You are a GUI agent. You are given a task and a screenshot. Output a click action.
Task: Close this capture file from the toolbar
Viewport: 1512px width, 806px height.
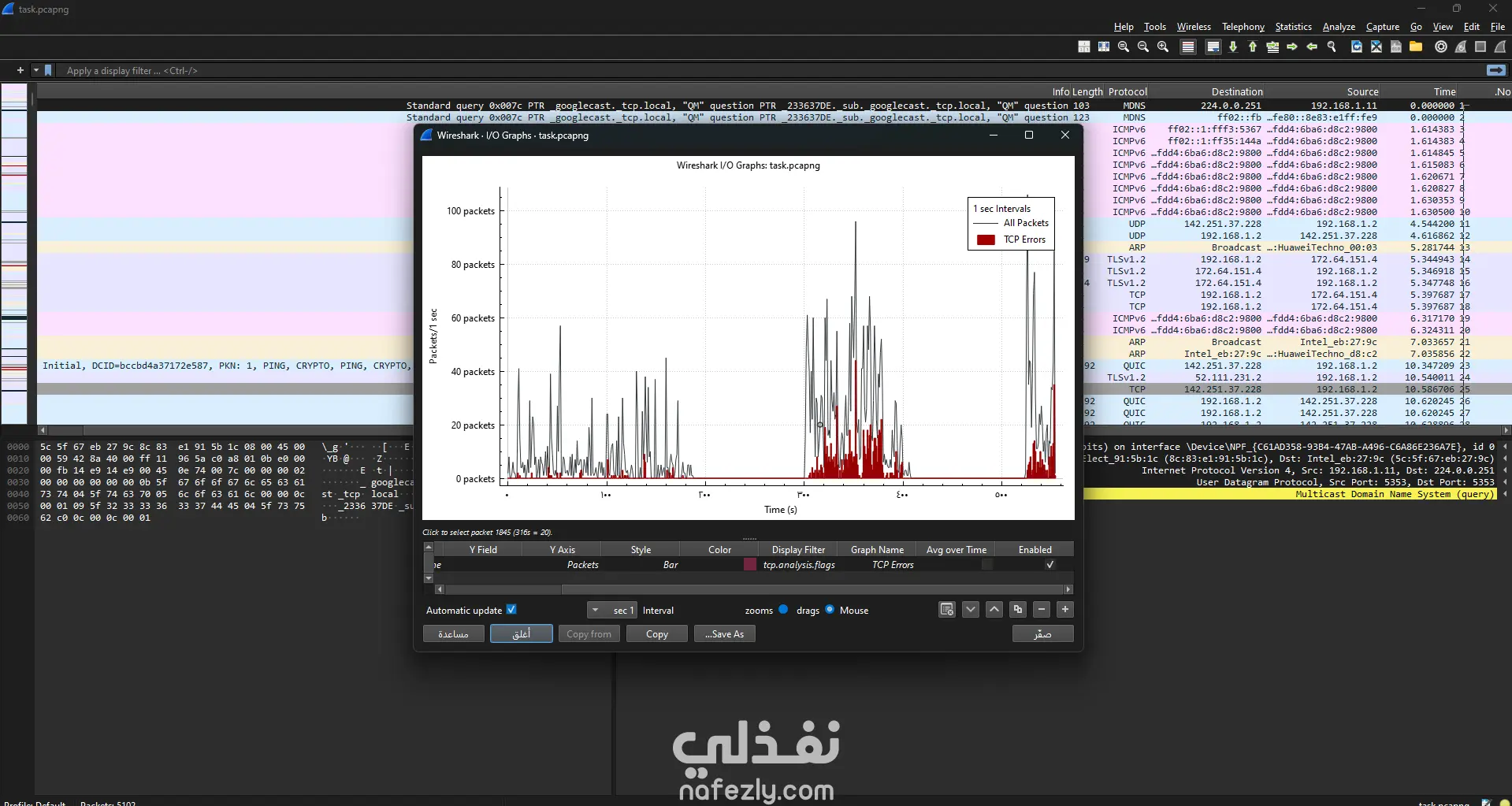pos(1376,47)
